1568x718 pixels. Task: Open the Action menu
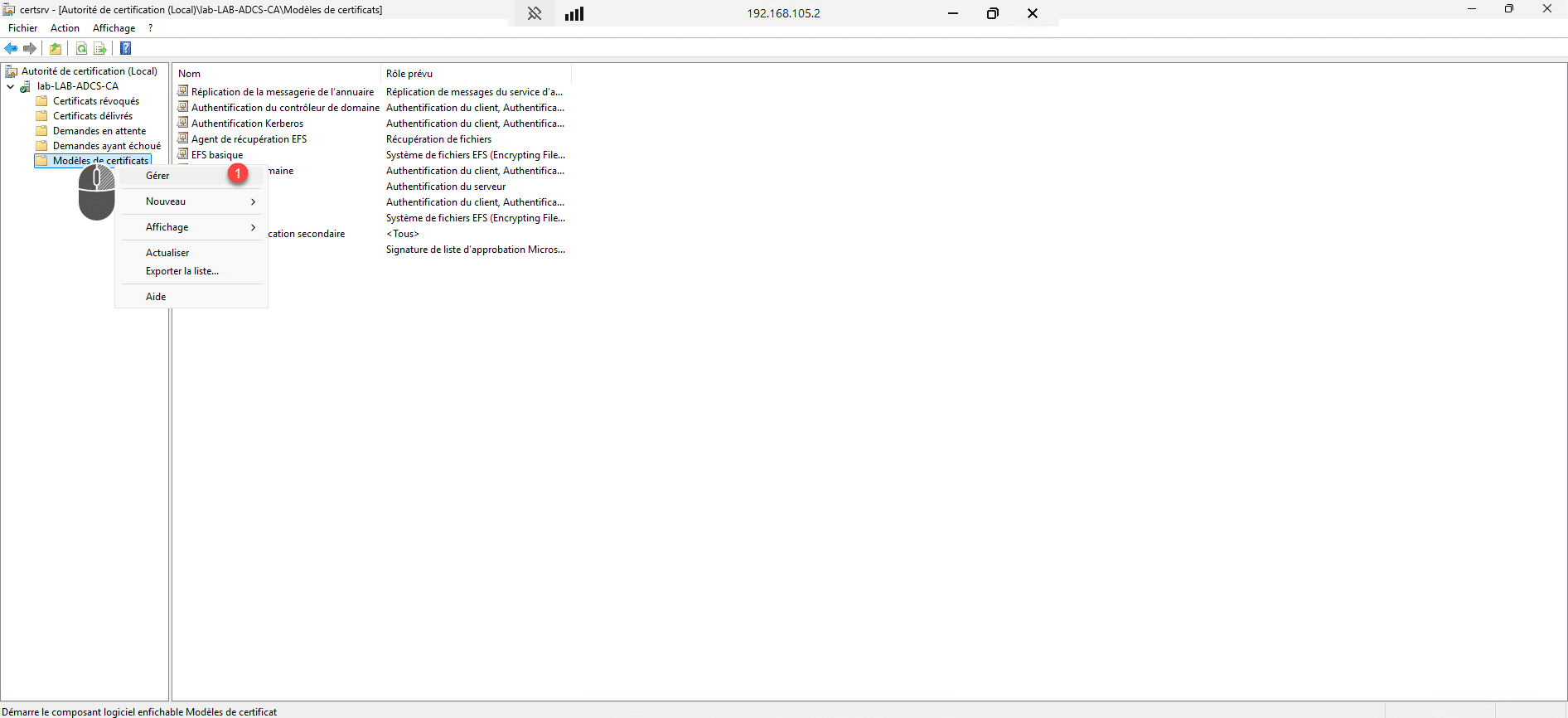pos(65,28)
